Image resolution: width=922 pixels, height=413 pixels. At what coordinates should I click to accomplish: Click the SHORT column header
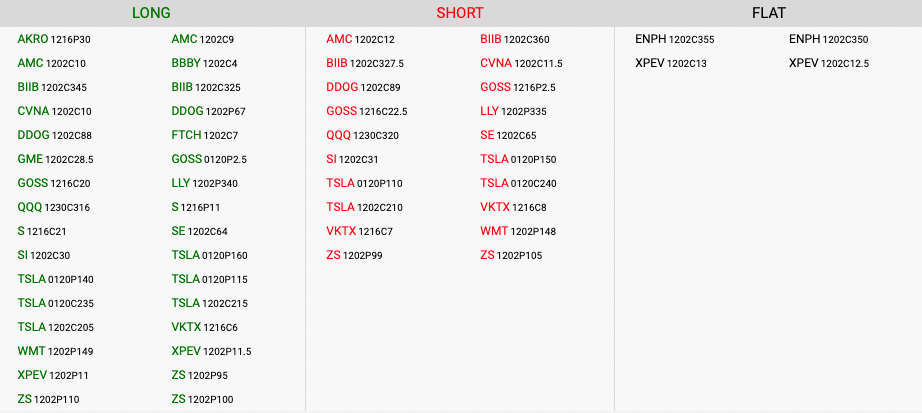click(459, 13)
